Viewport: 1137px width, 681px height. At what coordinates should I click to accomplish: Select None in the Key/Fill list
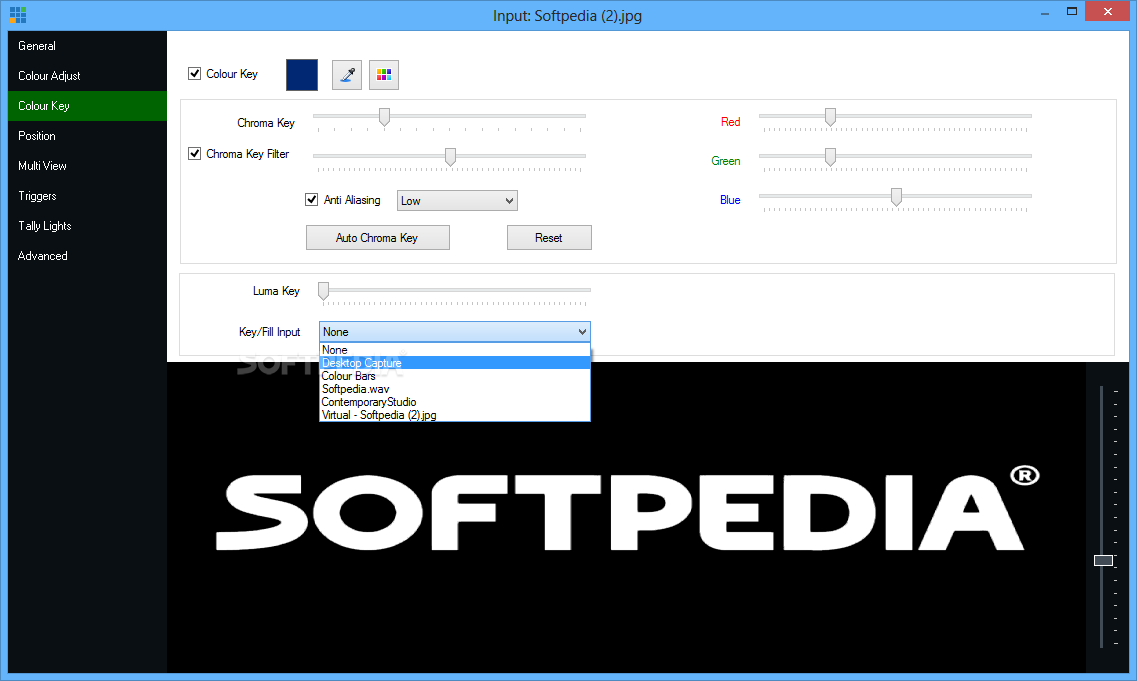pos(455,350)
